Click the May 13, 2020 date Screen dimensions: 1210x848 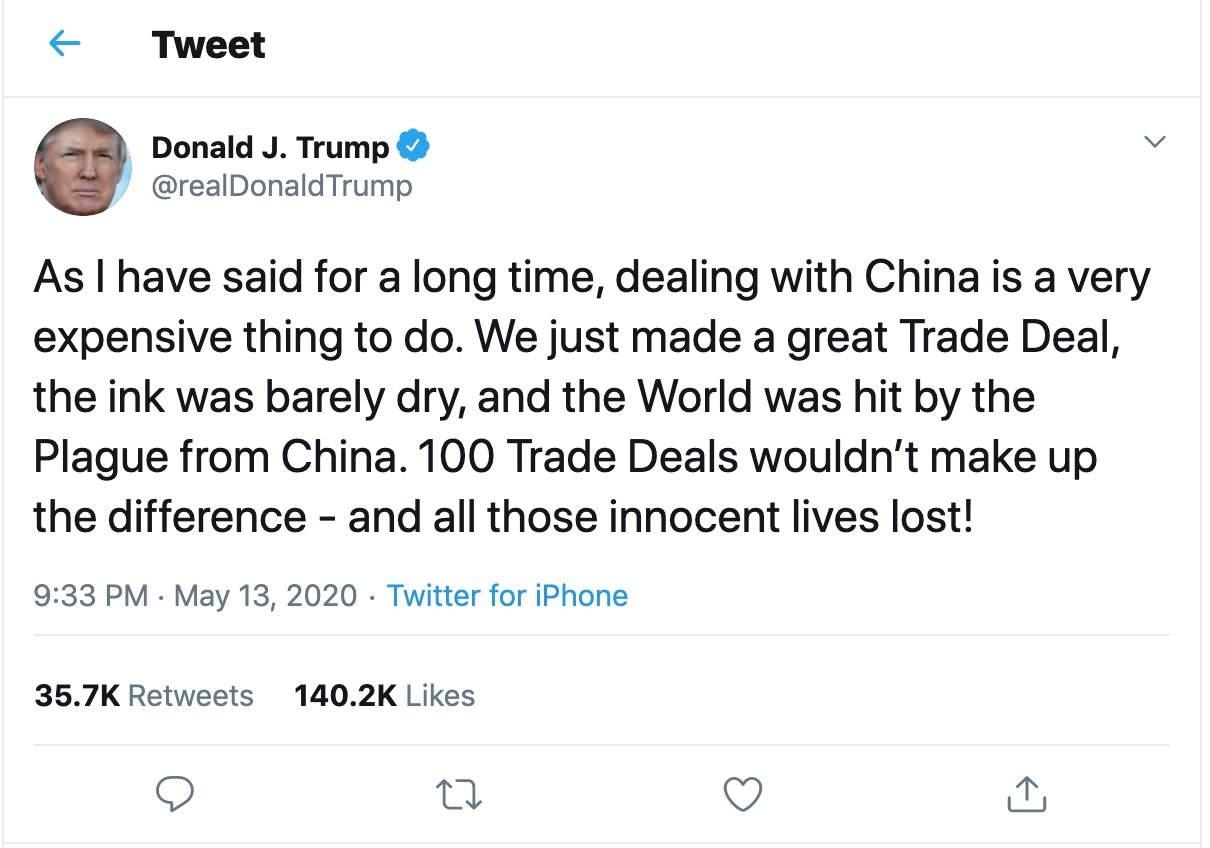265,596
